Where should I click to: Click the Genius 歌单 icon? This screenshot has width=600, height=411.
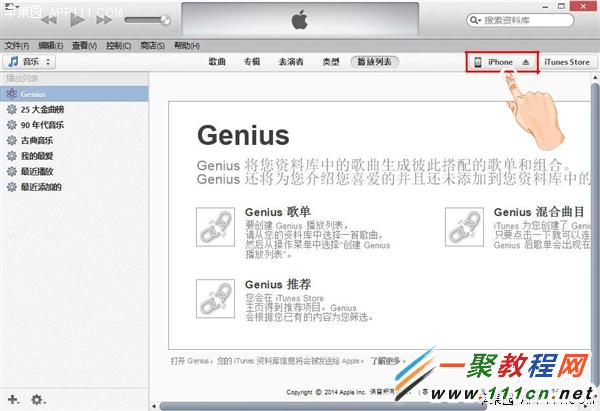tap(215, 227)
